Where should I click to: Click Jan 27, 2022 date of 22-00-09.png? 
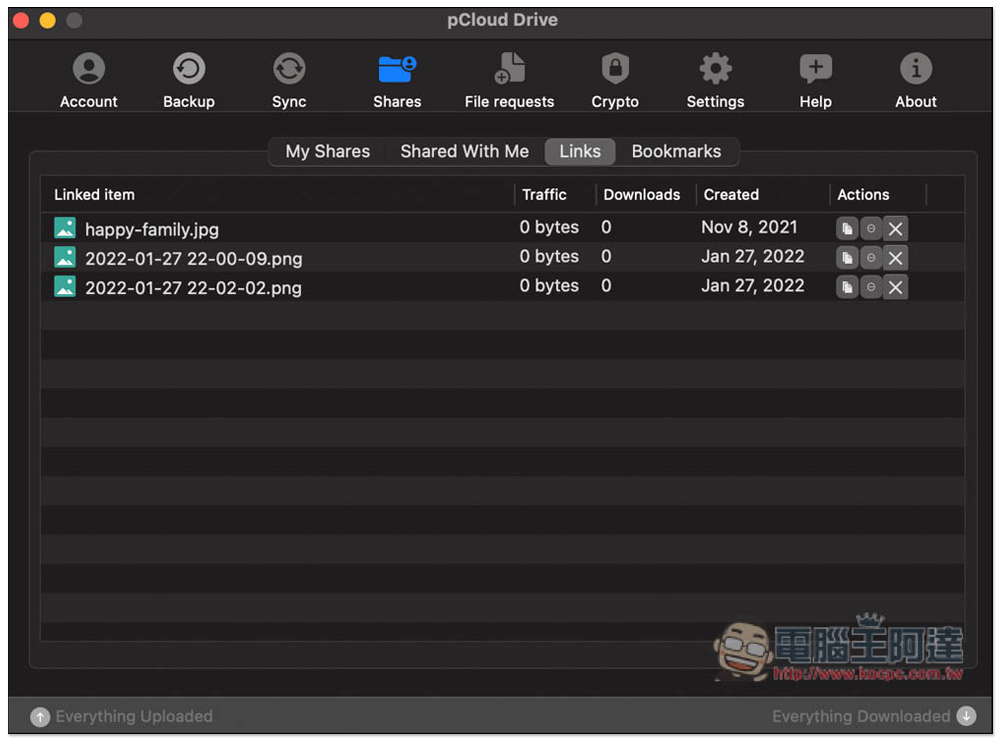pyautogui.click(x=753, y=256)
